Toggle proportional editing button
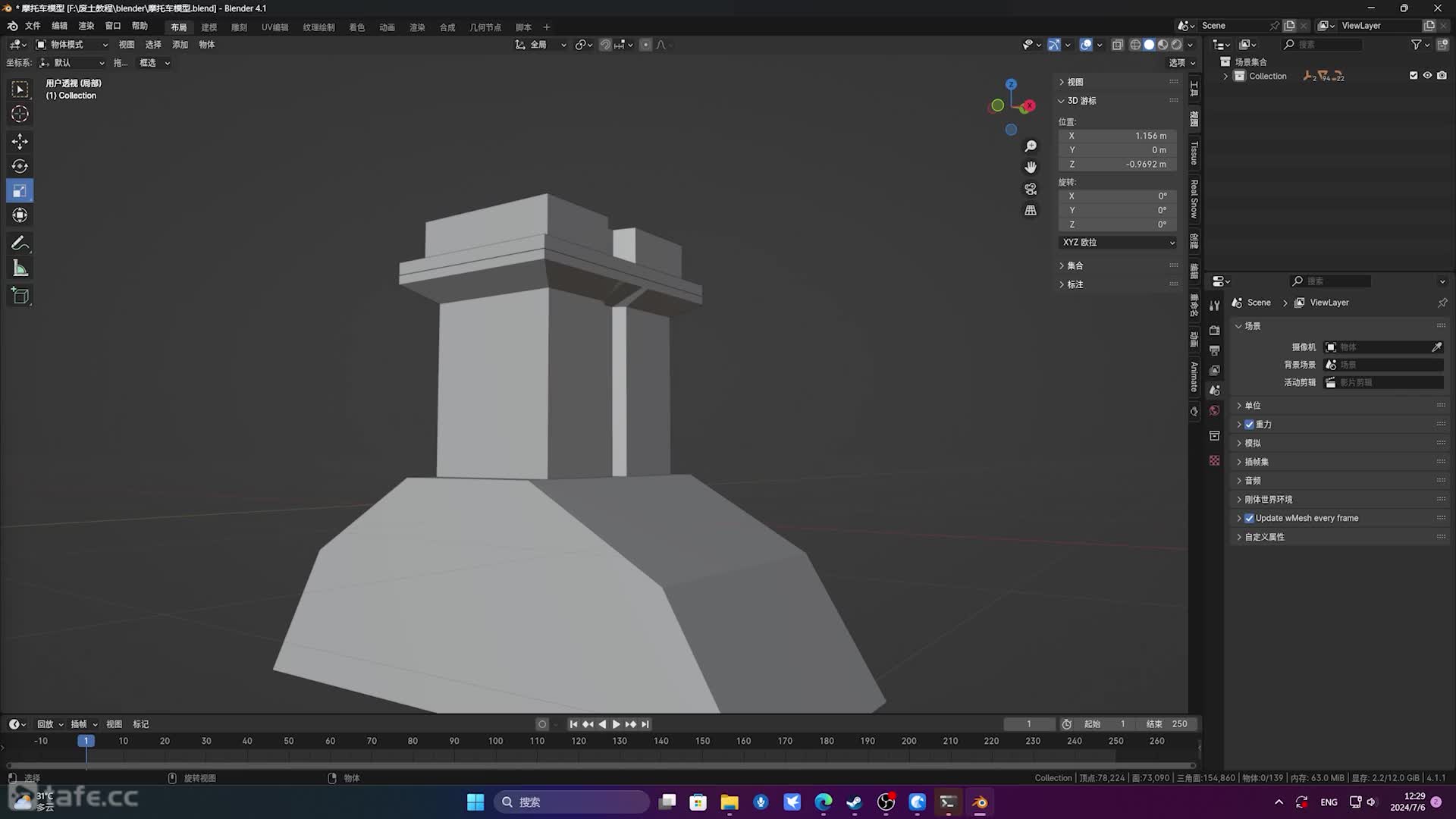Viewport: 1456px width, 819px height. 645,45
